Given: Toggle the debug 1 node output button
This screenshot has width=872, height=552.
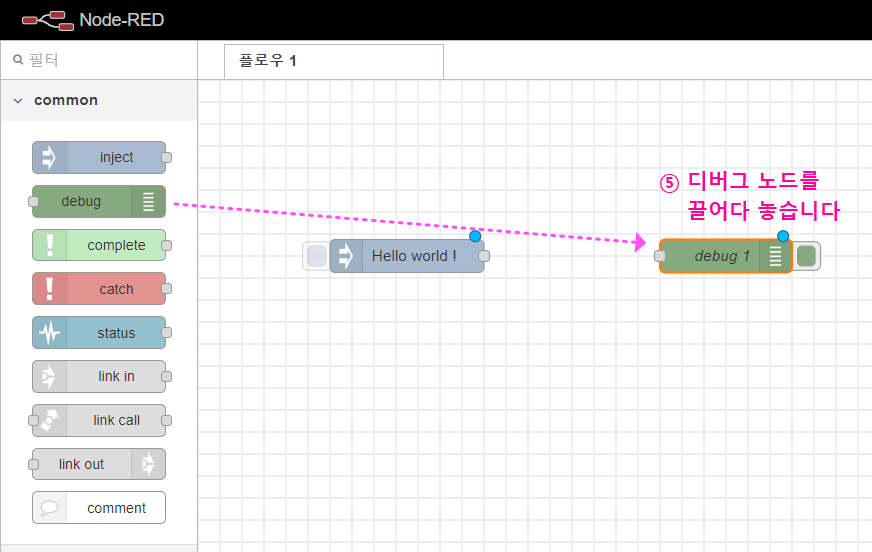Looking at the screenshot, I should (806, 256).
